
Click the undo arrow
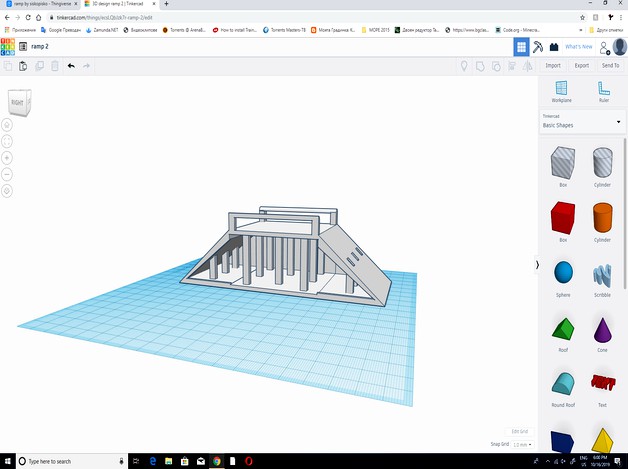70,66
